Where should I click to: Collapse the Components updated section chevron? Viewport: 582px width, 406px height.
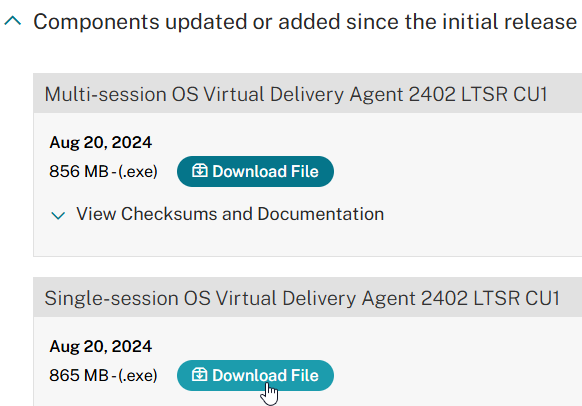(13, 22)
